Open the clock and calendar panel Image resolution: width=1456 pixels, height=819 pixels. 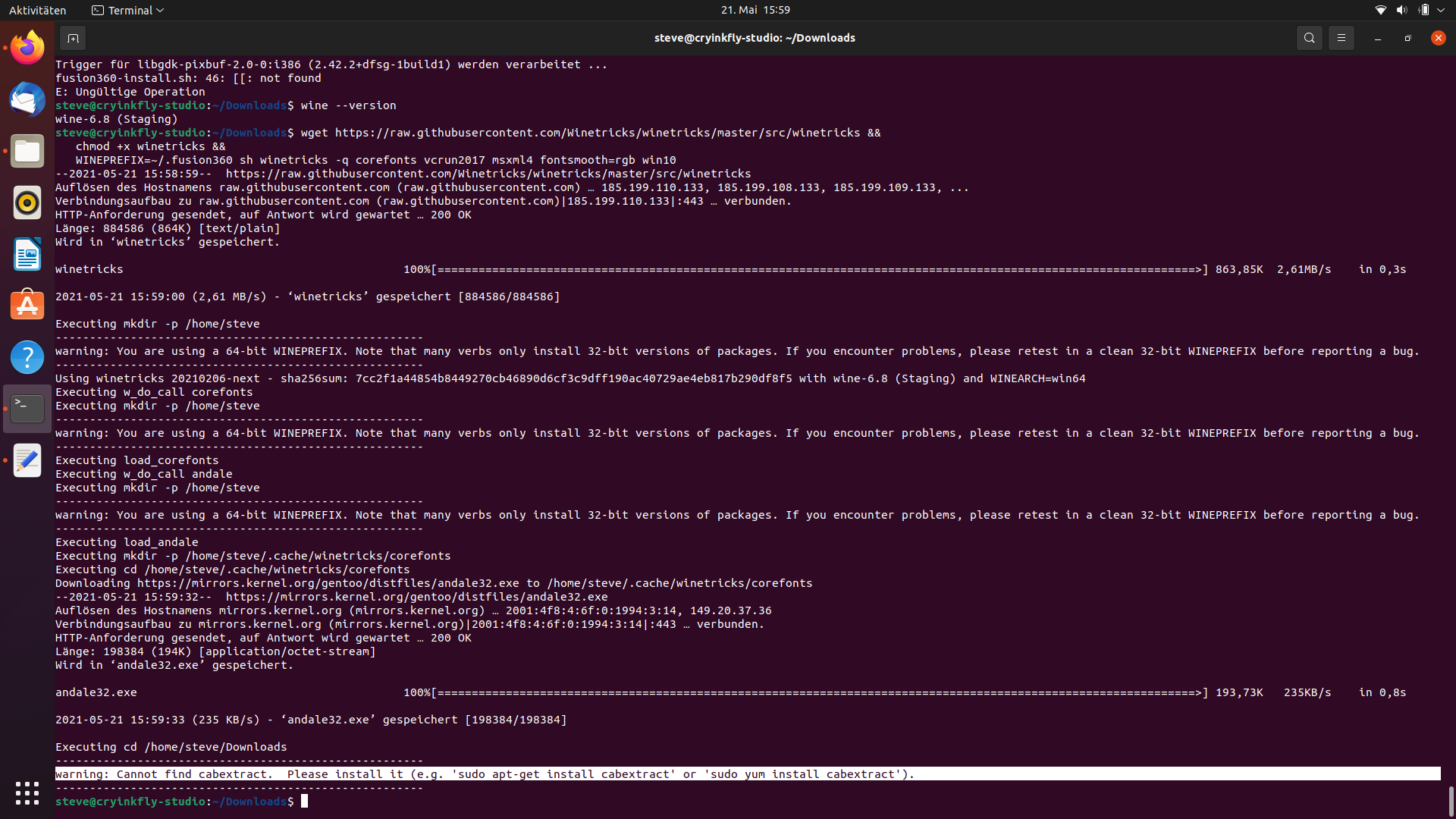click(x=755, y=10)
